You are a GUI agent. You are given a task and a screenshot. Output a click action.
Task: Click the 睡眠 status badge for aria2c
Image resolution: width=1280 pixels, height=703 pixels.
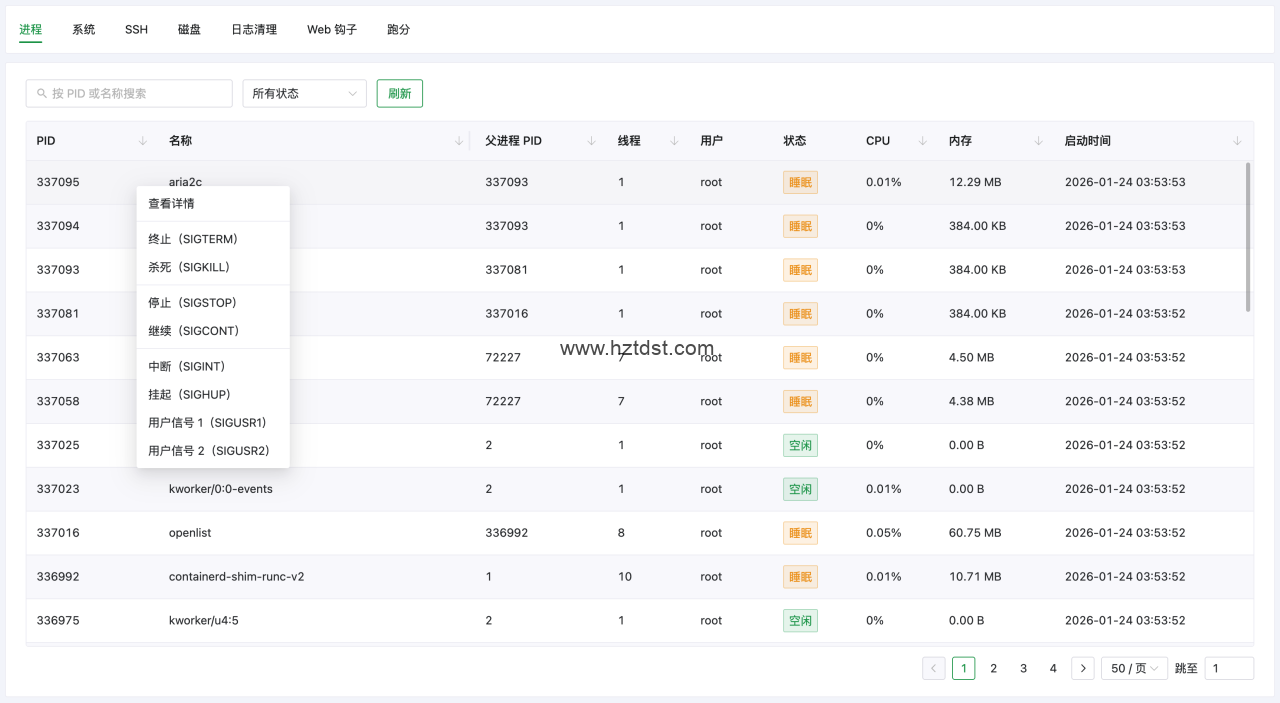pyautogui.click(x=800, y=182)
